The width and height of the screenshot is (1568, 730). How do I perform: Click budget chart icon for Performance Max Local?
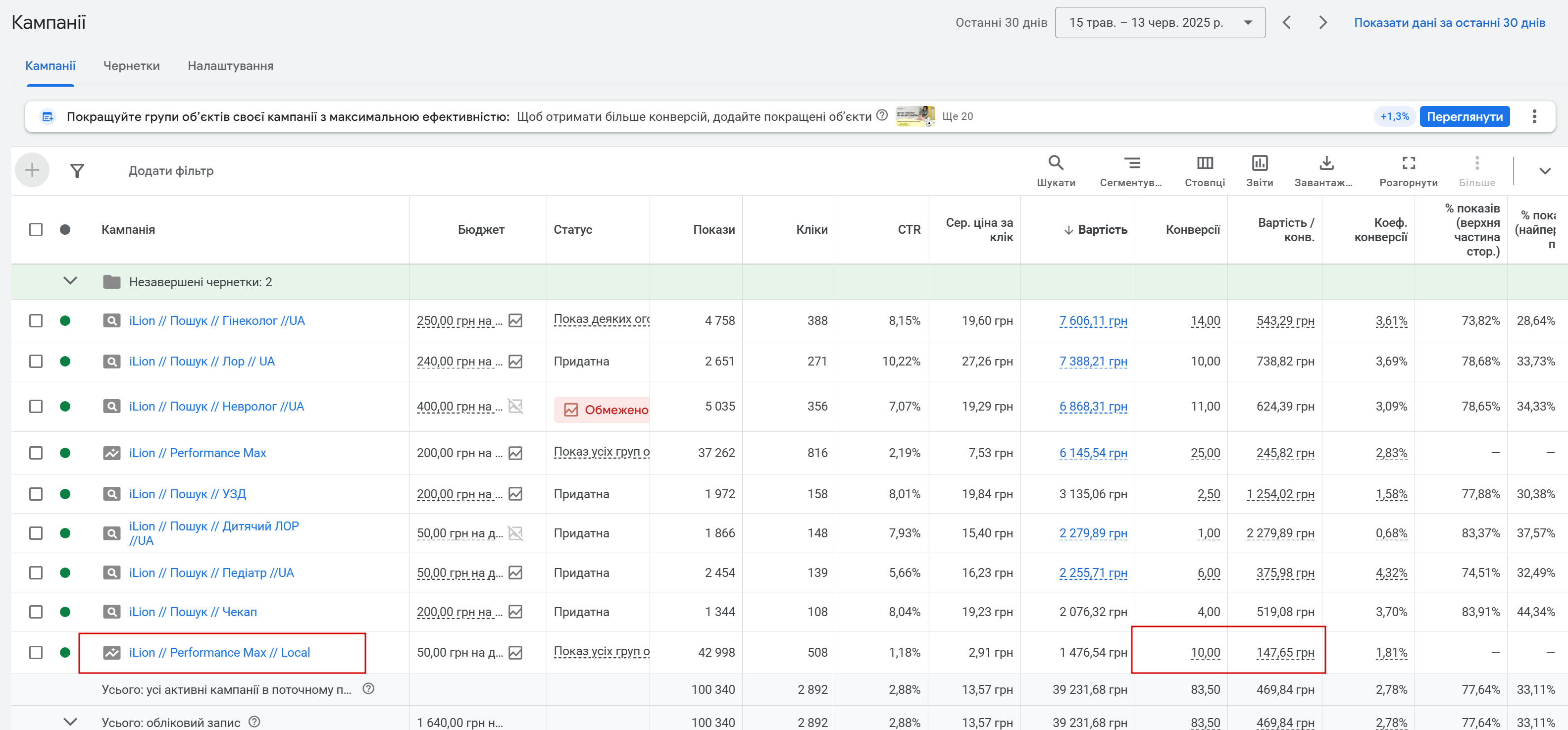tap(515, 653)
